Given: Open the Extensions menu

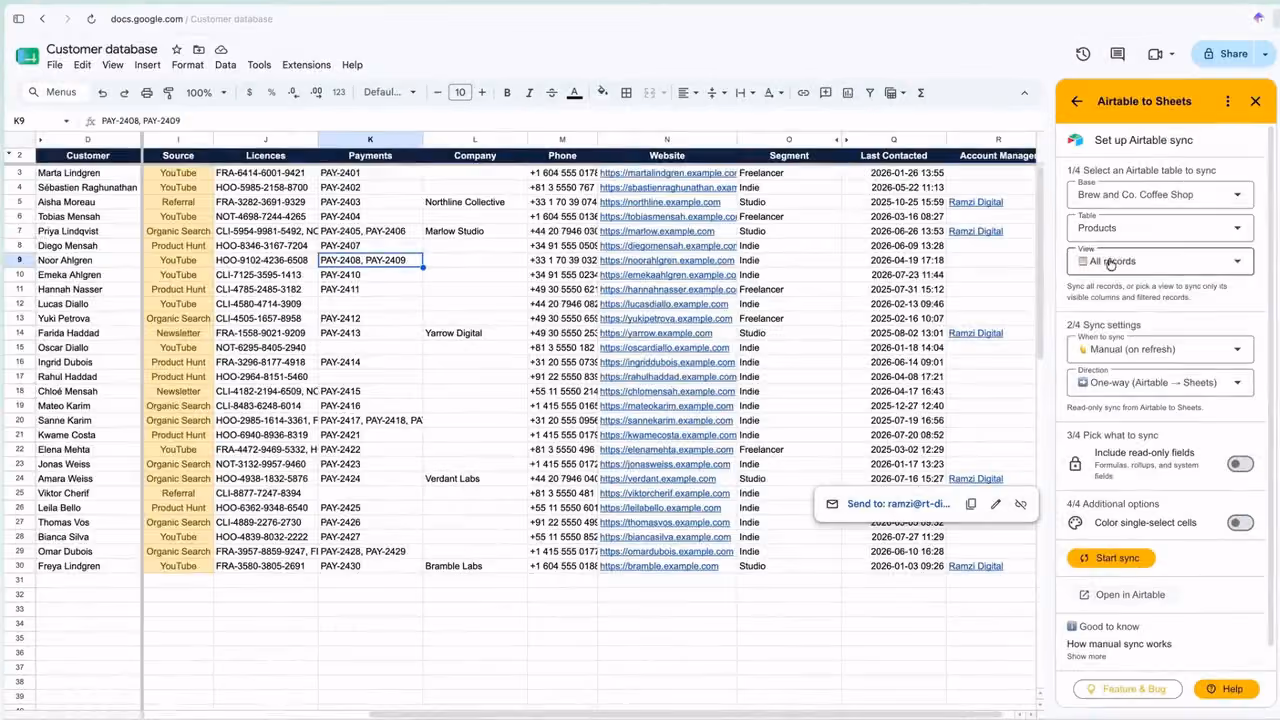Looking at the screenshot, I should [x=306, y=65].
